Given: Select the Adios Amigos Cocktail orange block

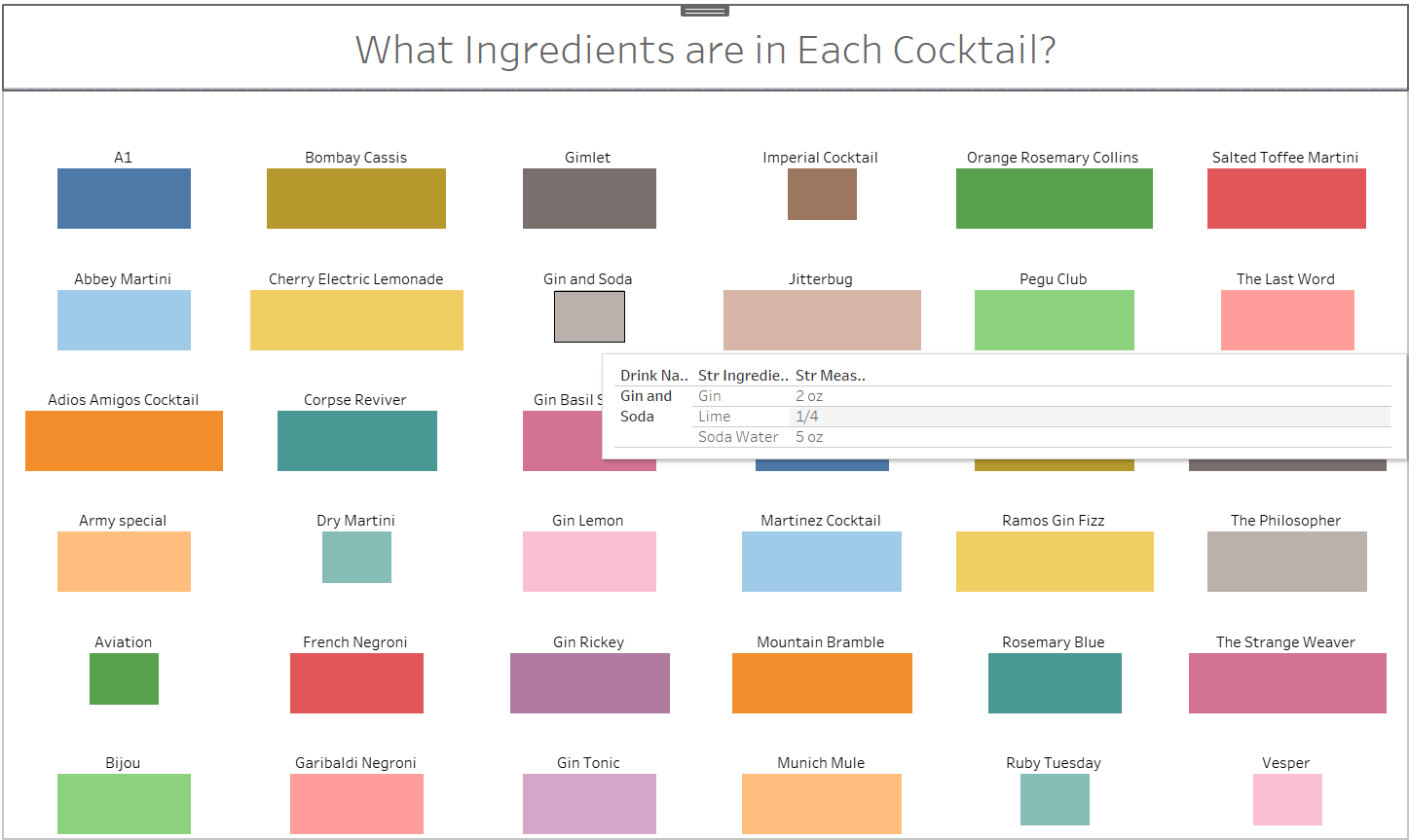Looking at the screenshot, I should point(124,441).
